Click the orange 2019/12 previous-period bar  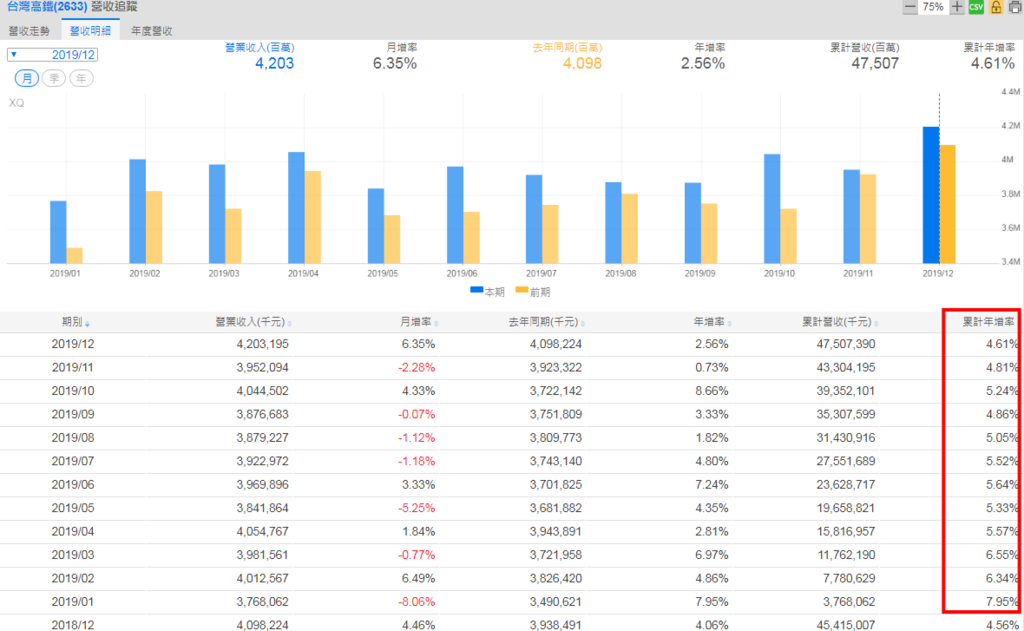[948, 204]
